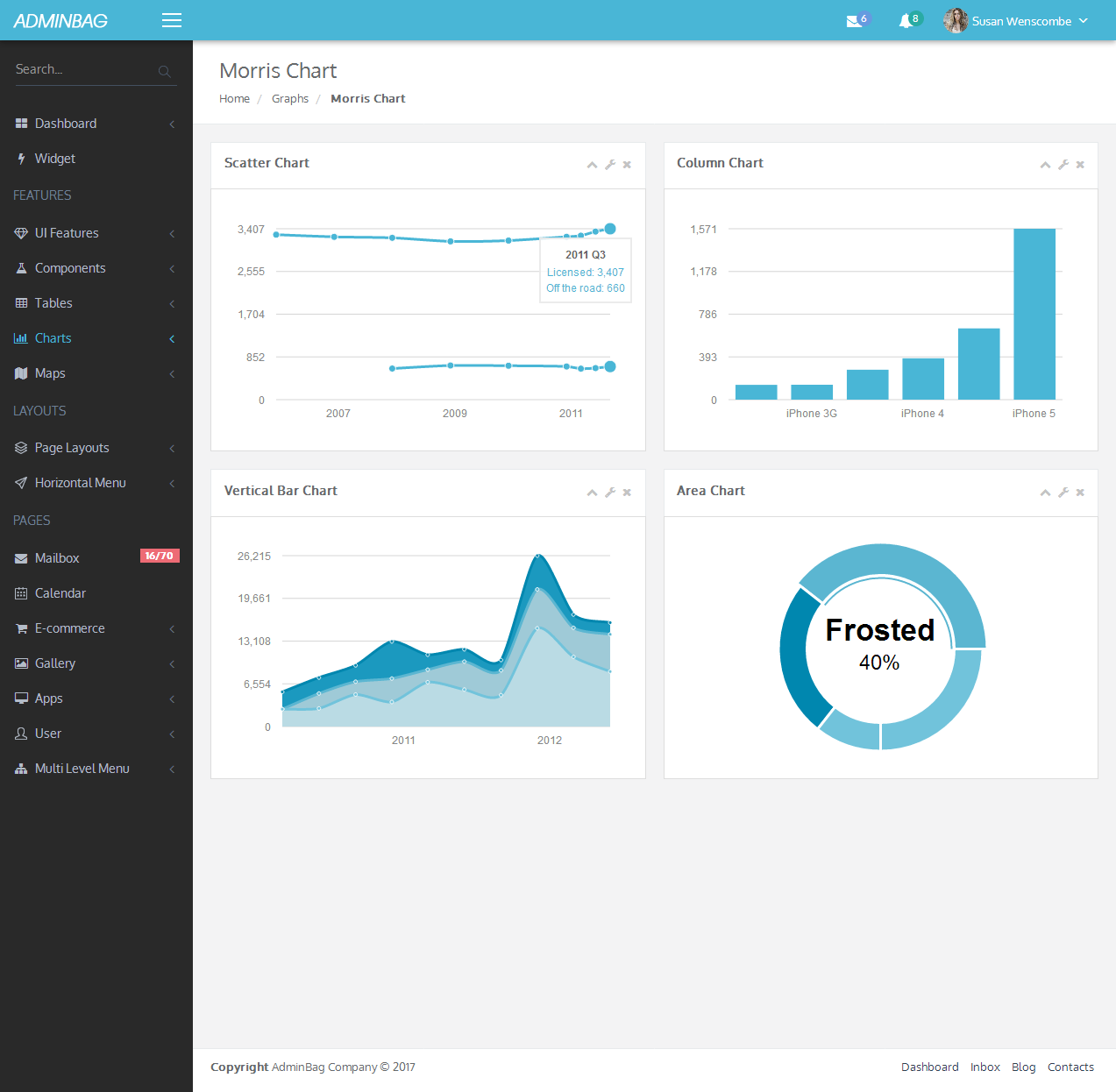Click the Contacts footer link
Image resolution: width=1116 pixels, height=1092 pixels.
[x=1070, y=1067]
